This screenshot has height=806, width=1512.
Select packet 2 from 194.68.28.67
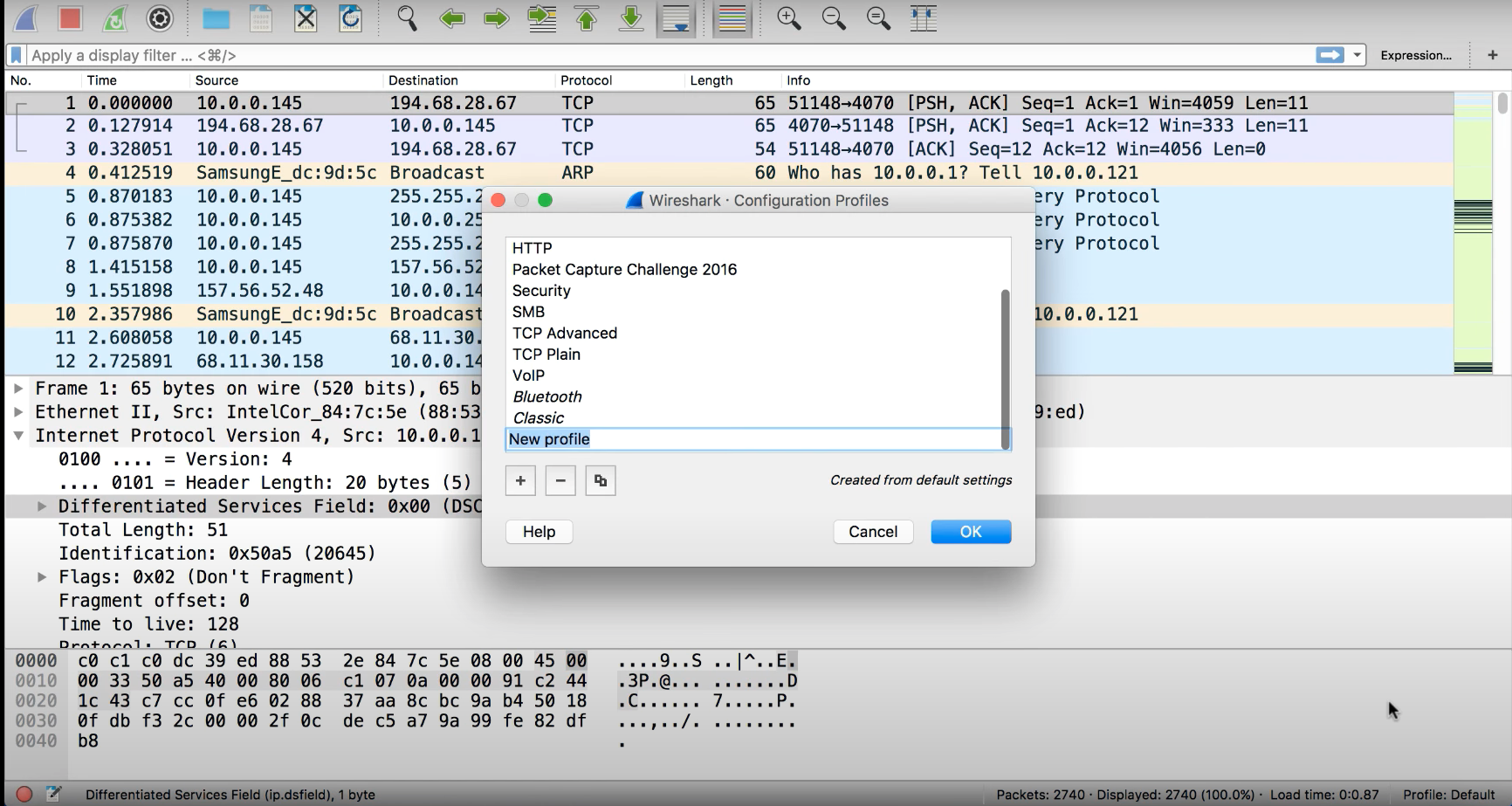click(x=730, y=126)
